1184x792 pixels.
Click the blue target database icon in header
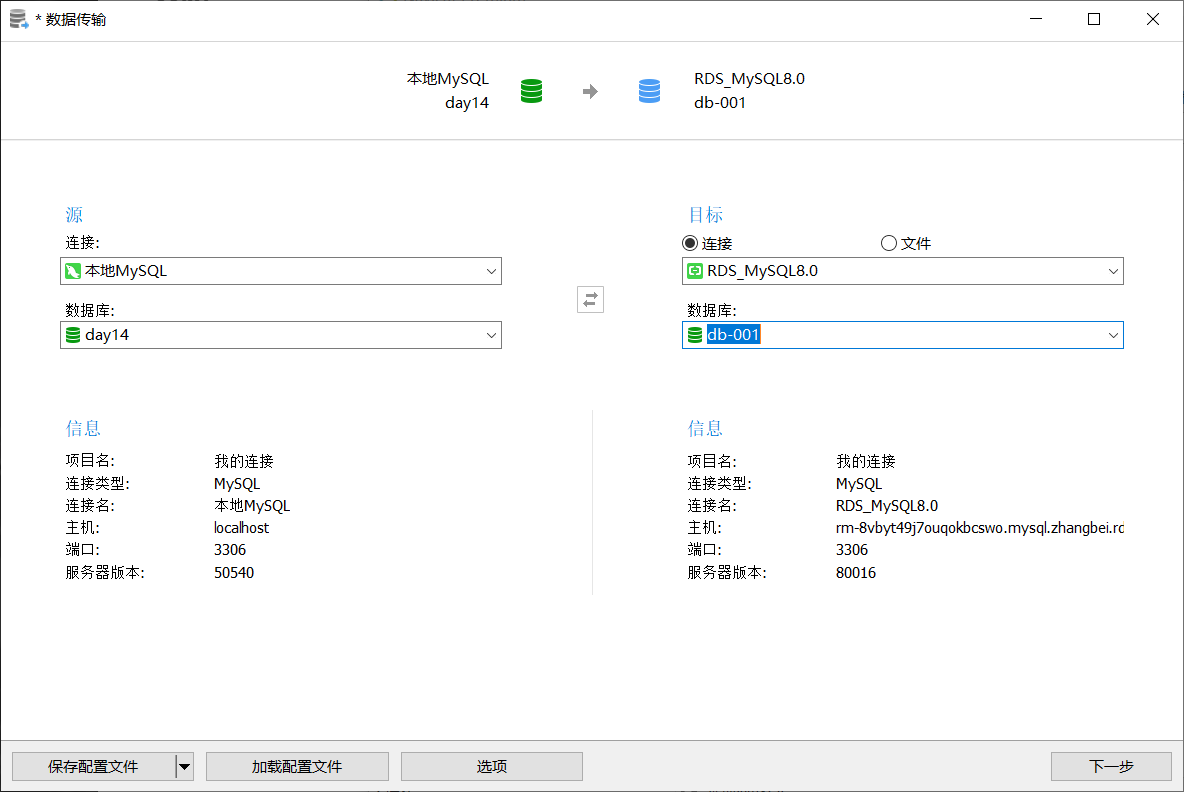649,91
